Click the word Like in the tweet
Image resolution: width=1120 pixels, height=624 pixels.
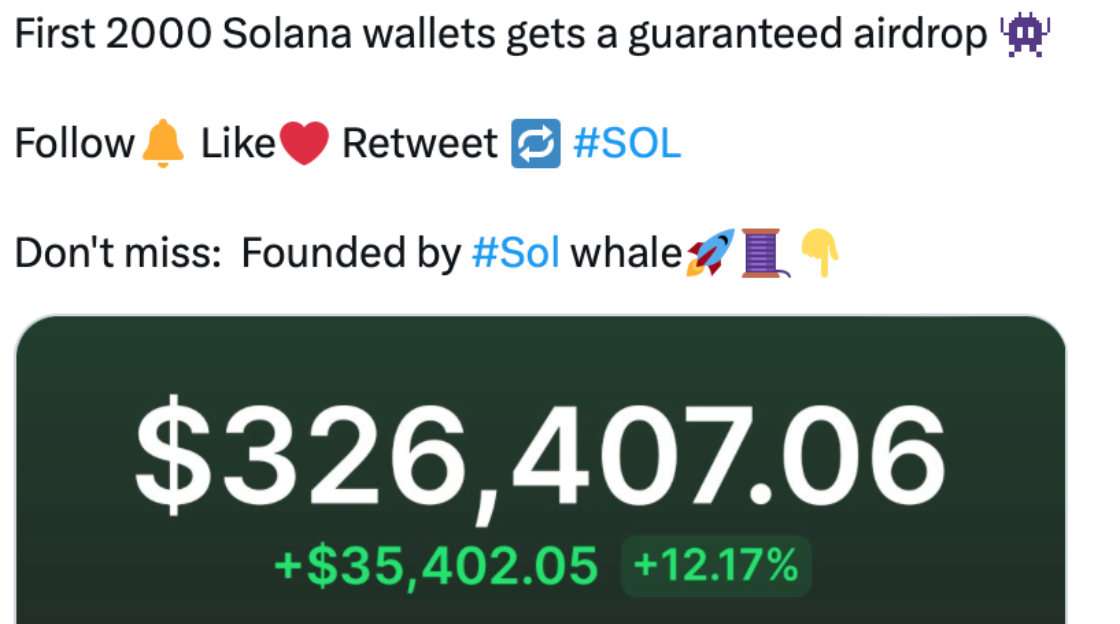(238, 144)
